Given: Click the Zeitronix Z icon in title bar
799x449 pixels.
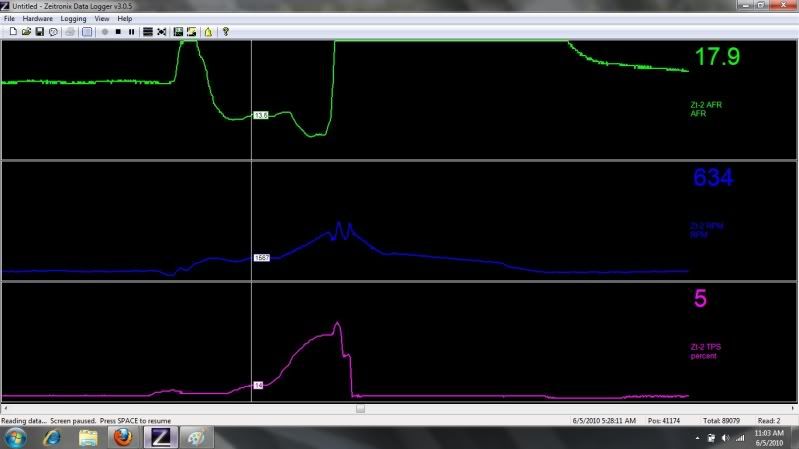Looking at the screenshot, I should coord(5,6).
